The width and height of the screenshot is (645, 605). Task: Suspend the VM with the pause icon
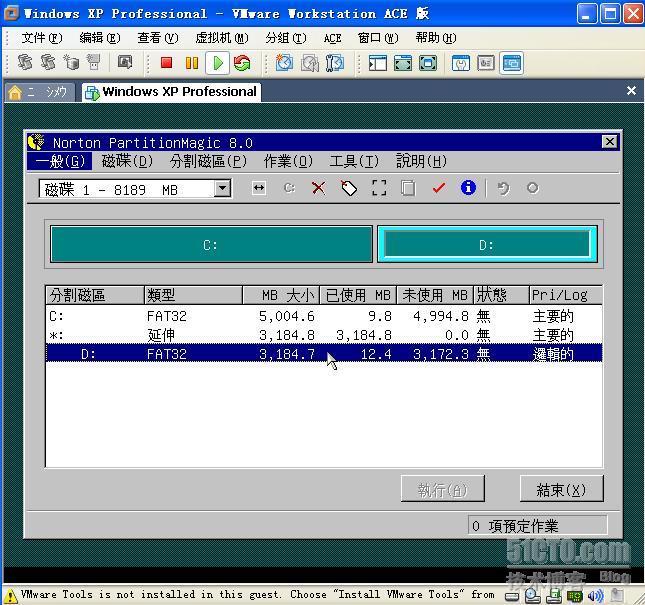coord(192,63)
